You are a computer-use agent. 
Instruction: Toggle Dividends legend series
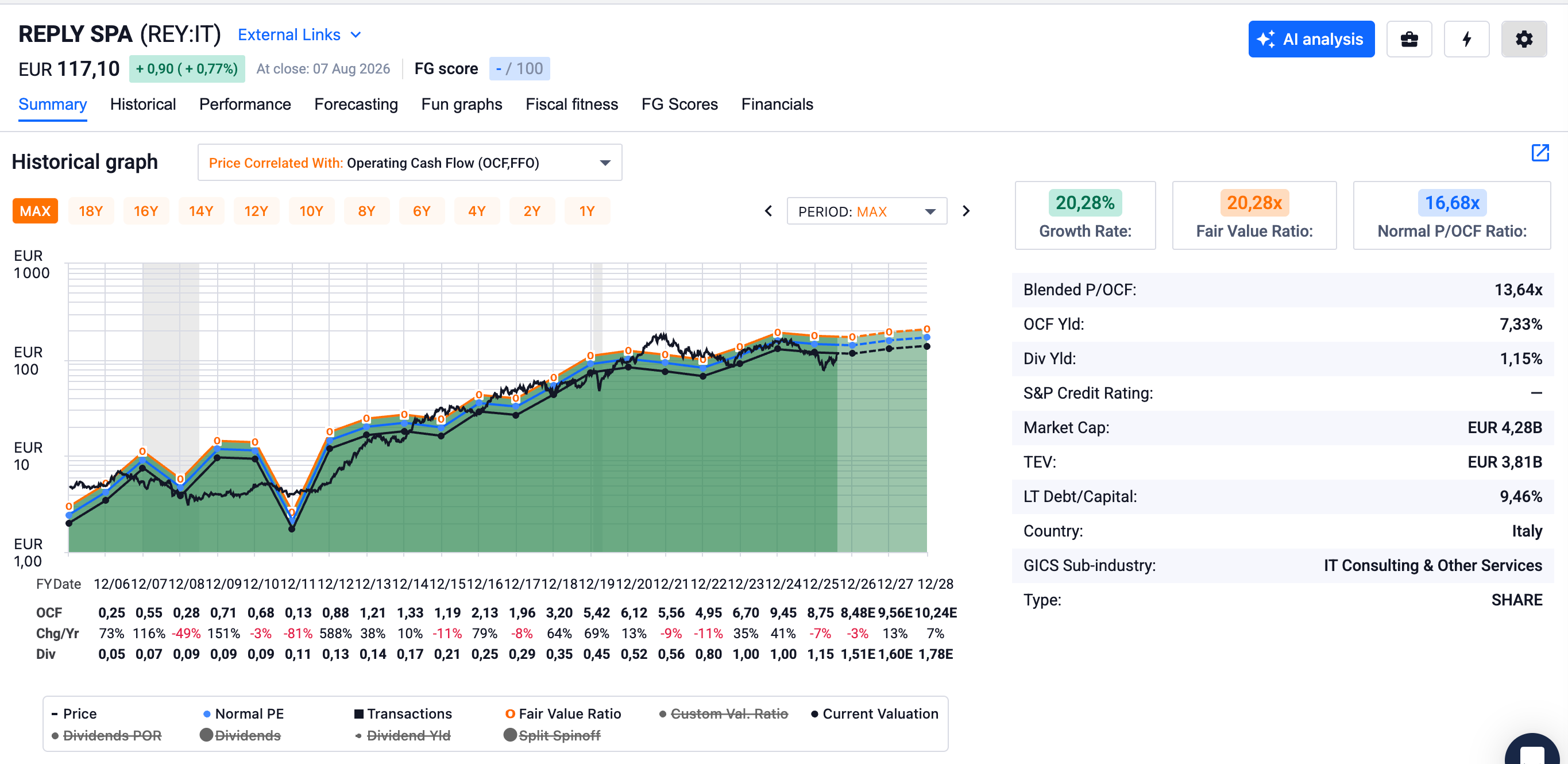point(241,735)
